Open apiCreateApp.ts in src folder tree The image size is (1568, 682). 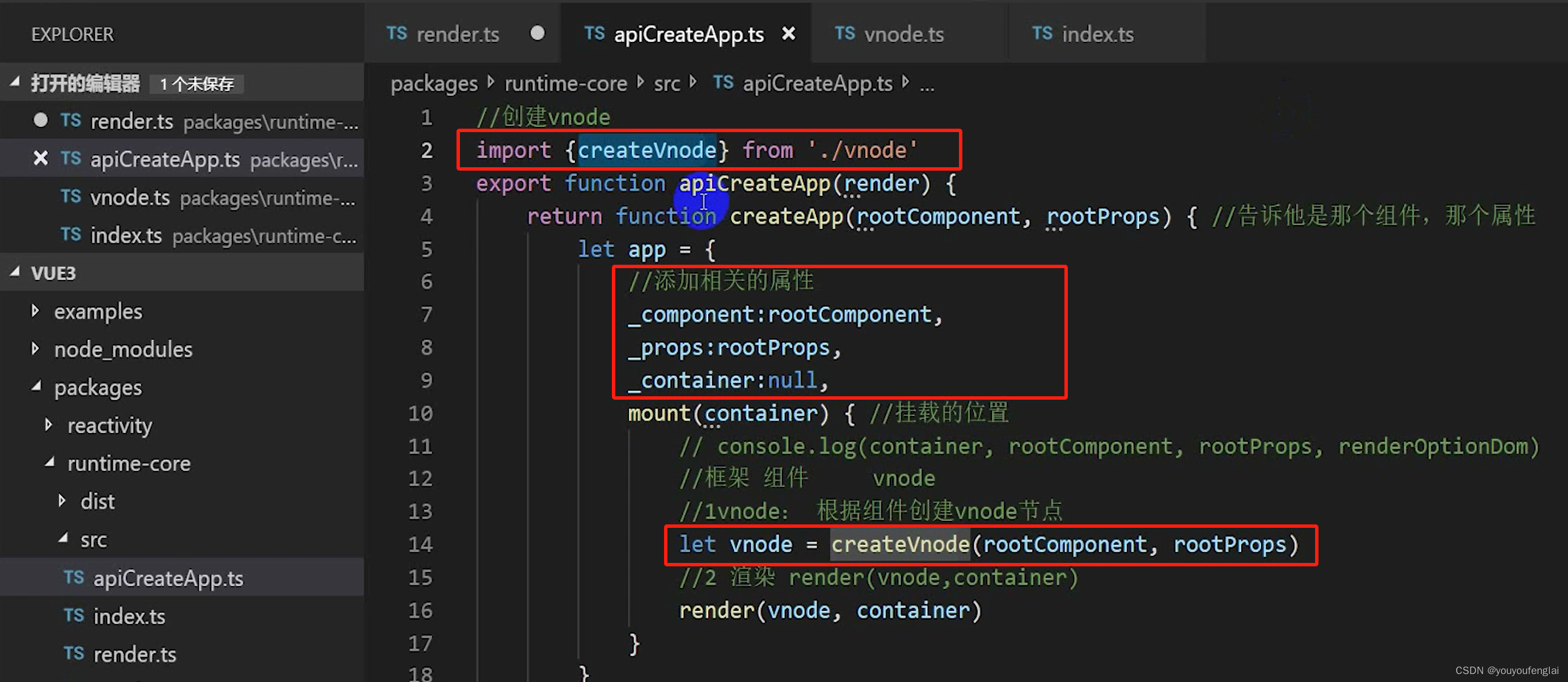[x=182, y=577]
